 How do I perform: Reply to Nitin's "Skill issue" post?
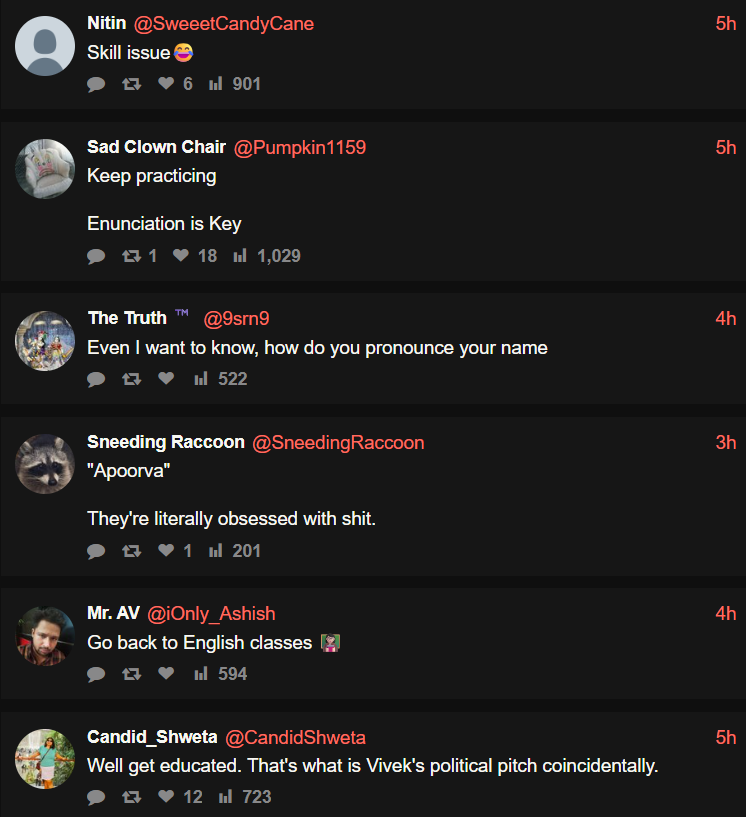(x=96, y=85)
